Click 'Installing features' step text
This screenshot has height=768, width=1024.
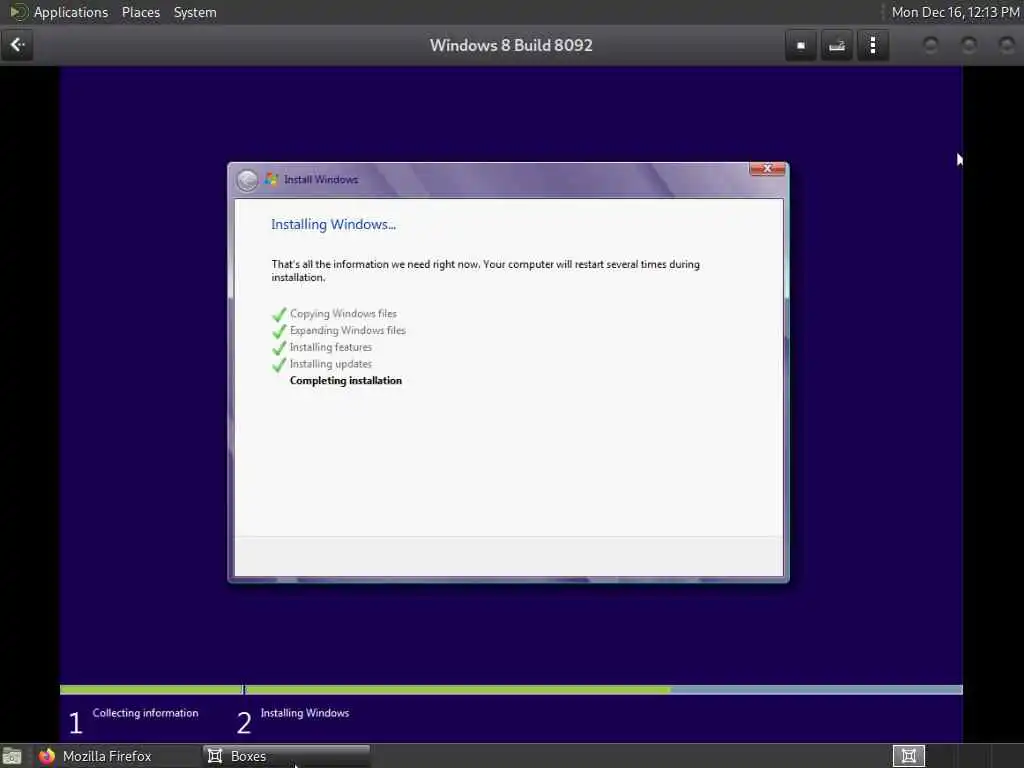(330, 347)
